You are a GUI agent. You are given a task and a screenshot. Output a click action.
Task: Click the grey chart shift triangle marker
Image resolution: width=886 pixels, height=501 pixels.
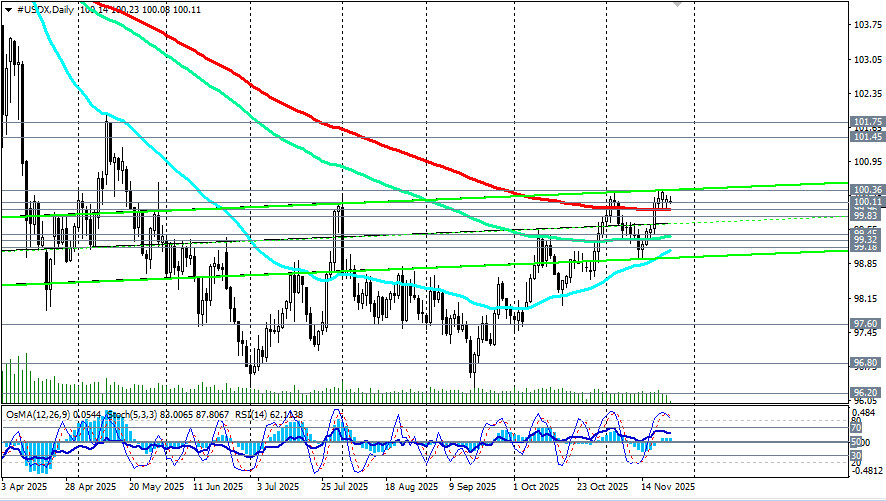677,4
